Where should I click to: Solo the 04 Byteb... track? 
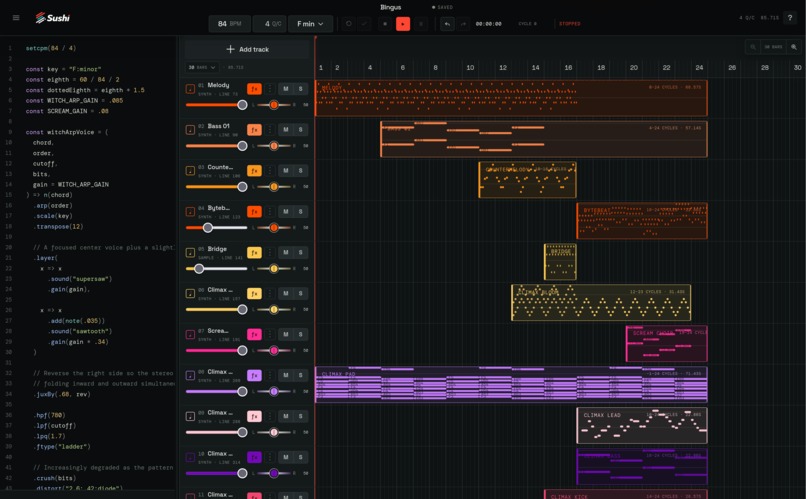[301, 212]
